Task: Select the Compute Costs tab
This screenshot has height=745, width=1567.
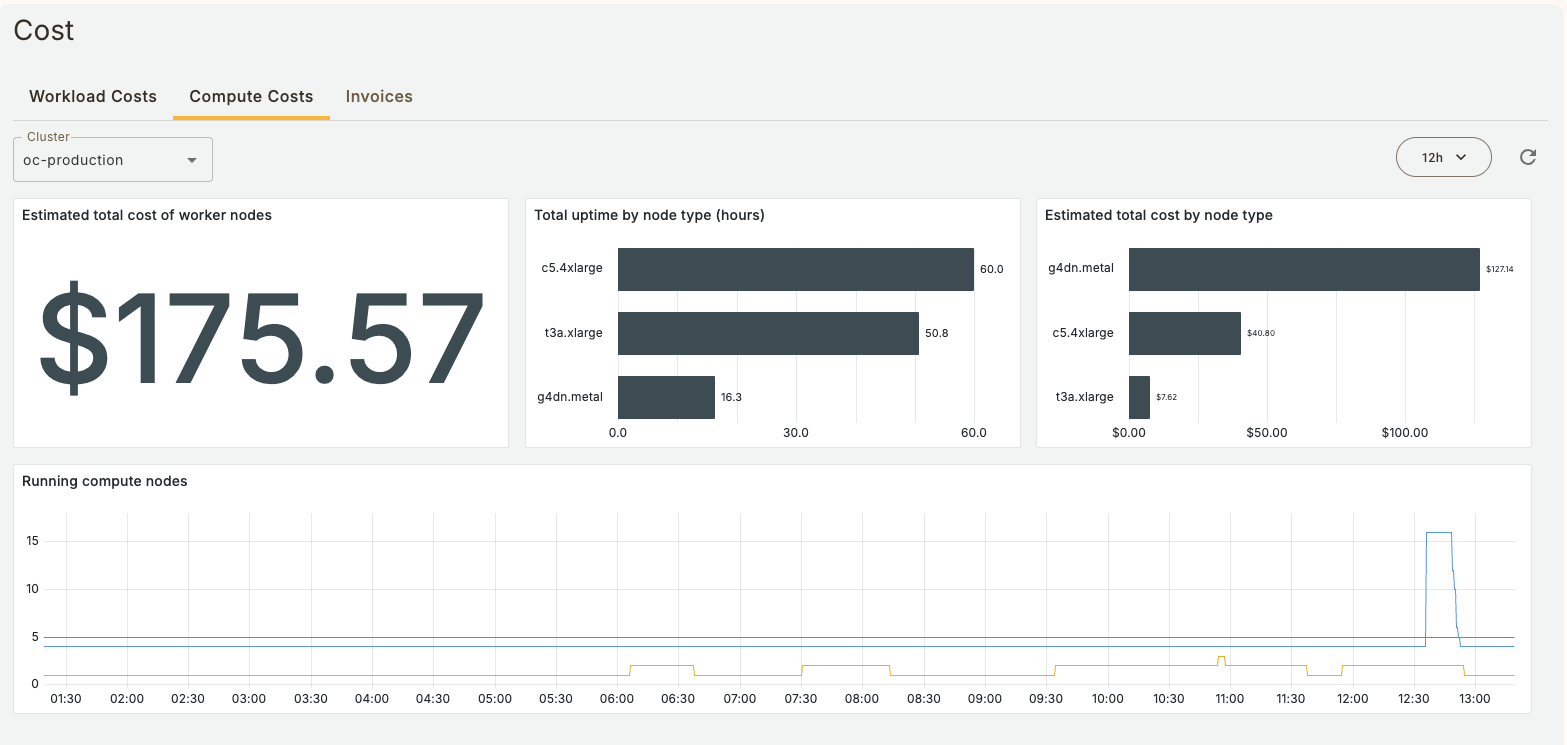Action: (251, 97)
